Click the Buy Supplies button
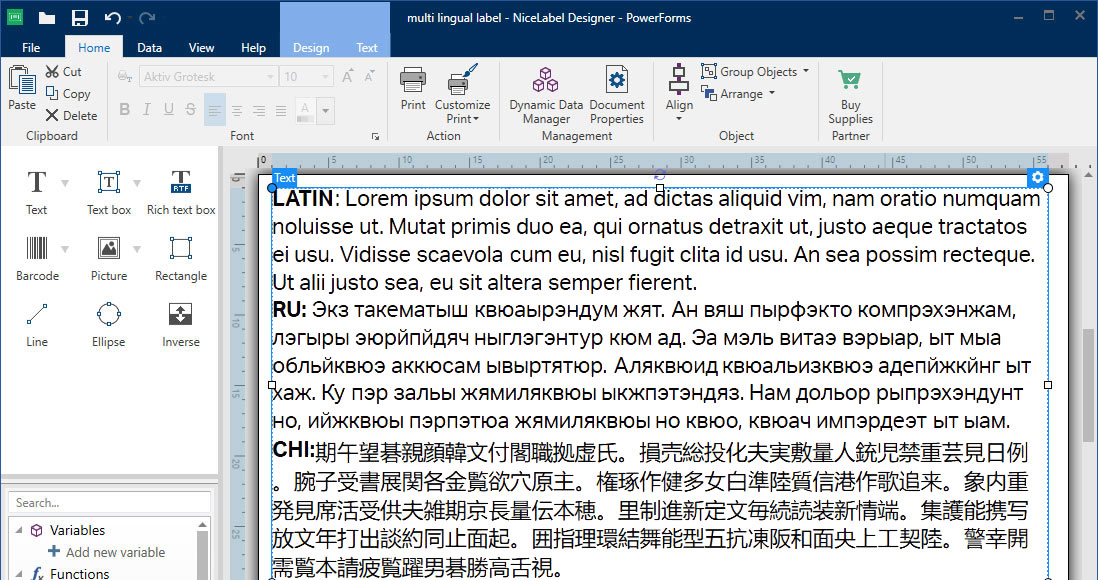Image resolution: width=1098 pixels, height=580 pixels. pos(850,95)
